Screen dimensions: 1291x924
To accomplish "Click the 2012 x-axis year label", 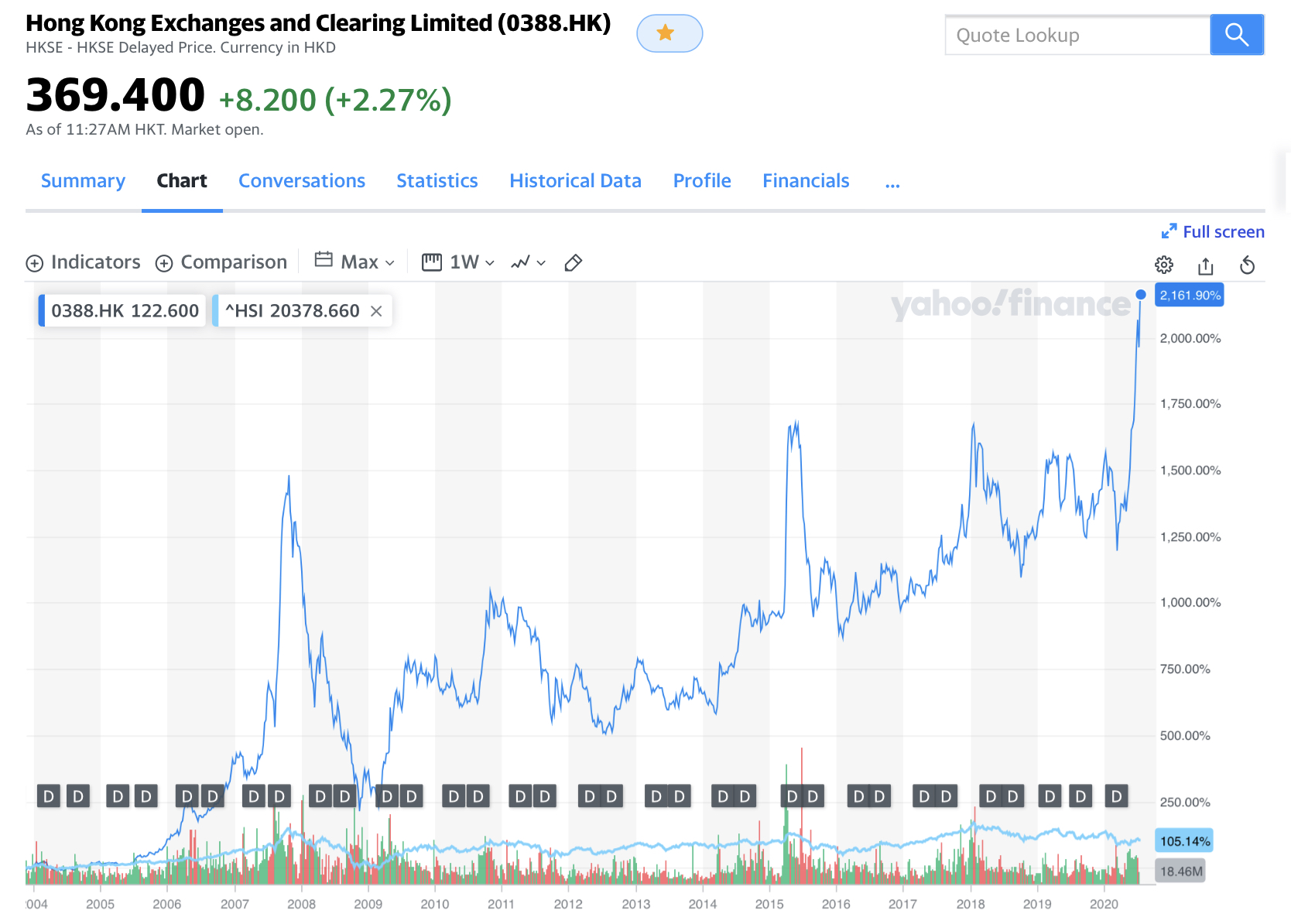I will pos(568,904).
